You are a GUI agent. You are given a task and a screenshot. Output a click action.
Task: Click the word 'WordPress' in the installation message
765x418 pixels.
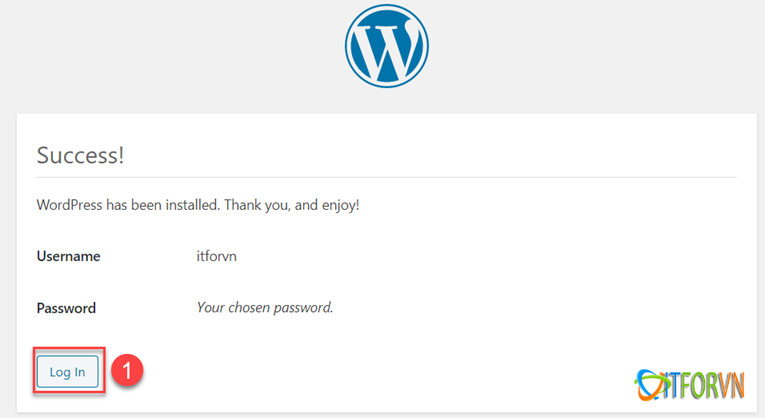[68, 205]
